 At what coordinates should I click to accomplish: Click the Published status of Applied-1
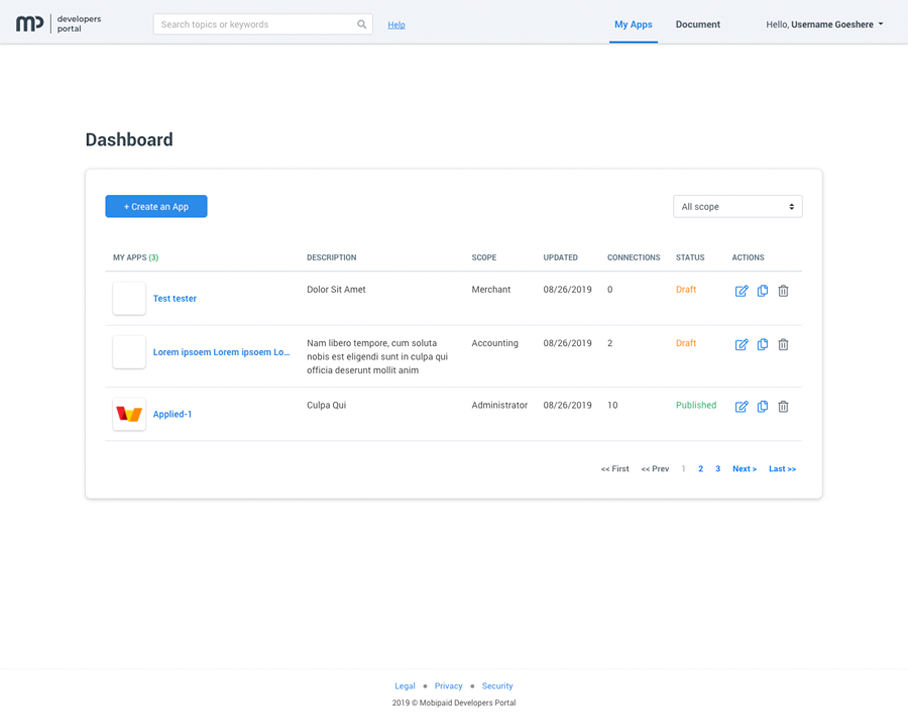click(696, 405)
